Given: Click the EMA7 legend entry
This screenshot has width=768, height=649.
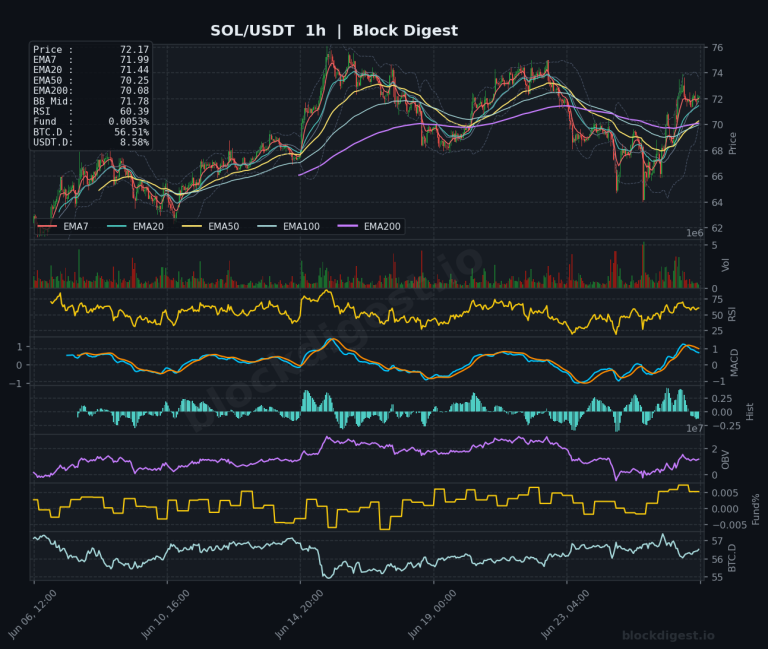Looking at the screenshot, I should (63, 226).
